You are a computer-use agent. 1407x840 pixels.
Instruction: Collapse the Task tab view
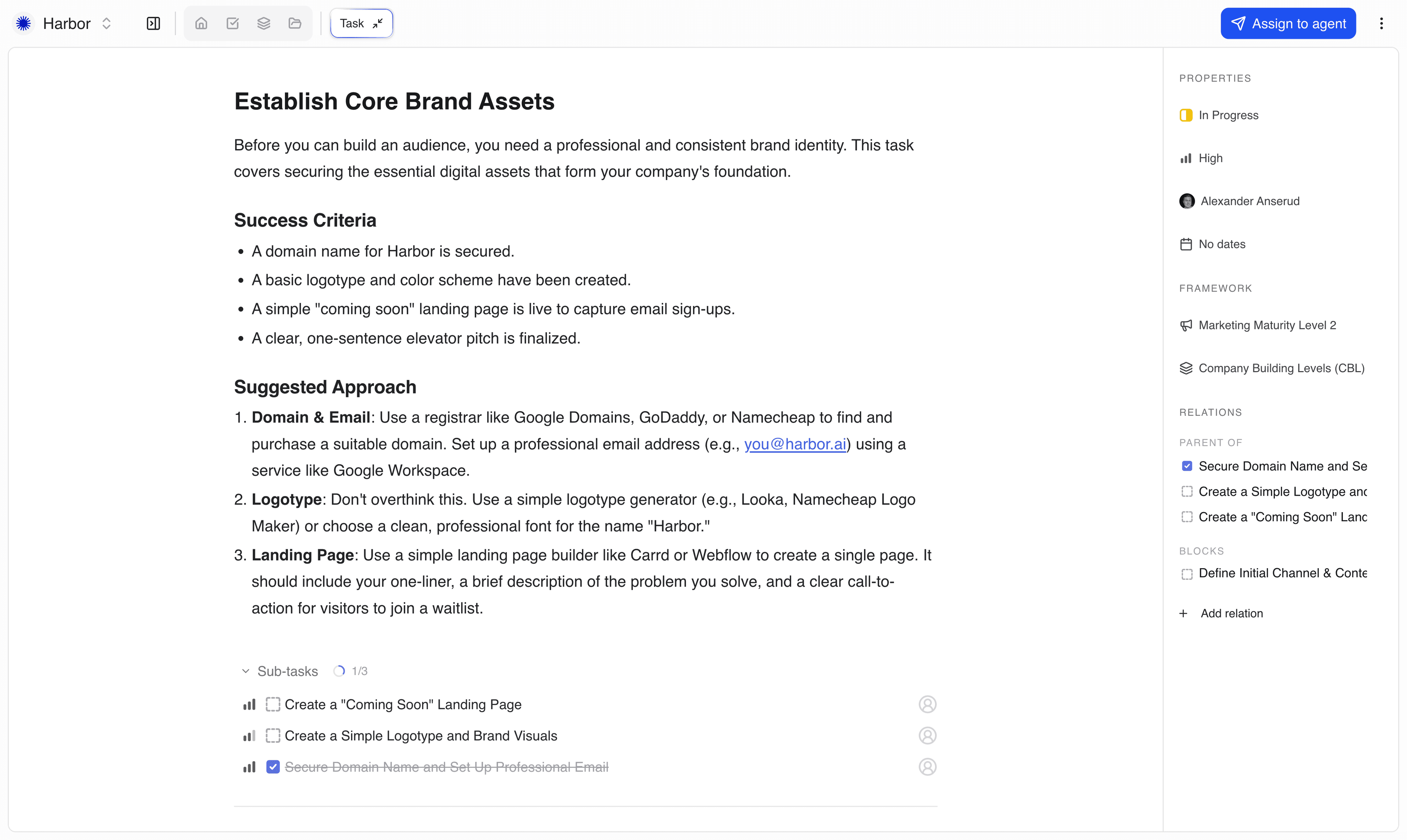click(x=377, y=23)
